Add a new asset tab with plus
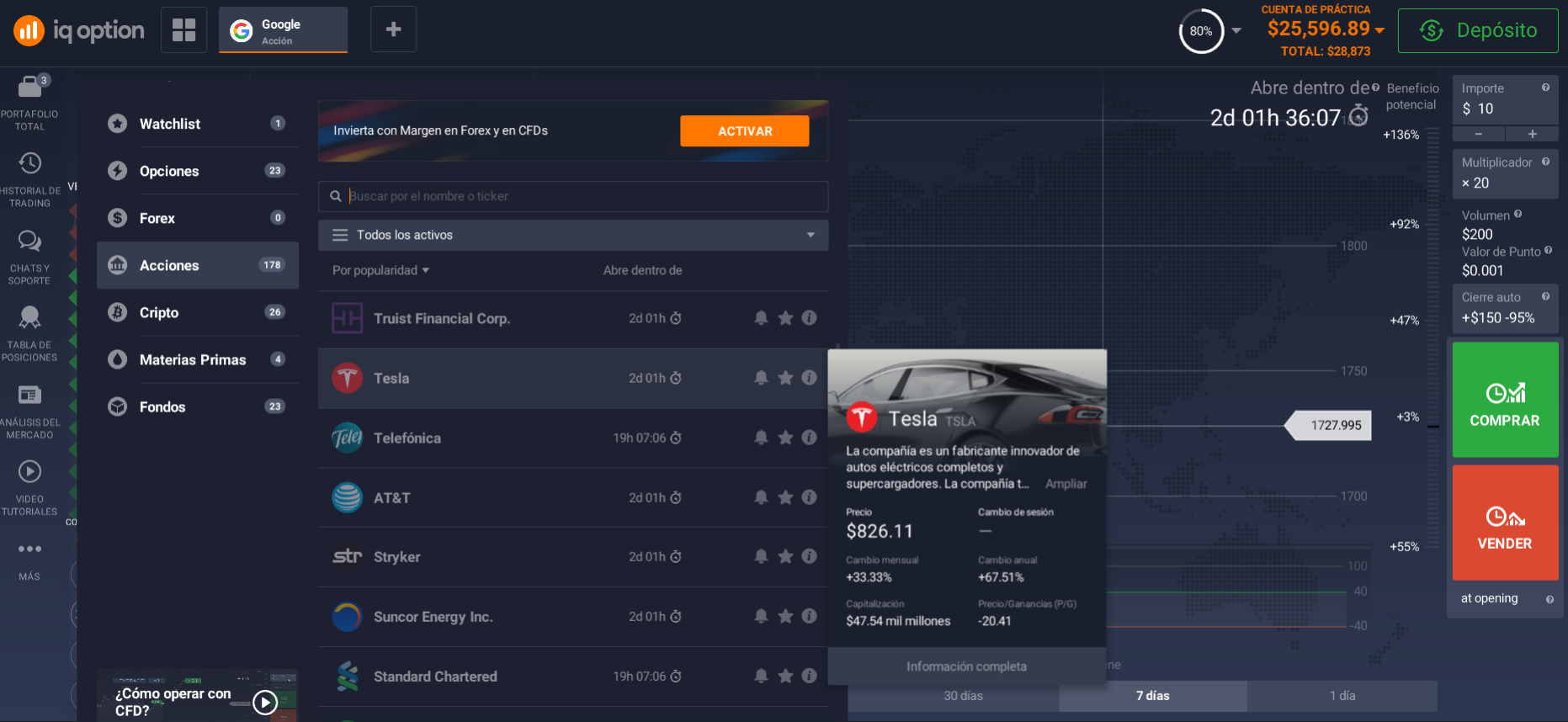 393,29
